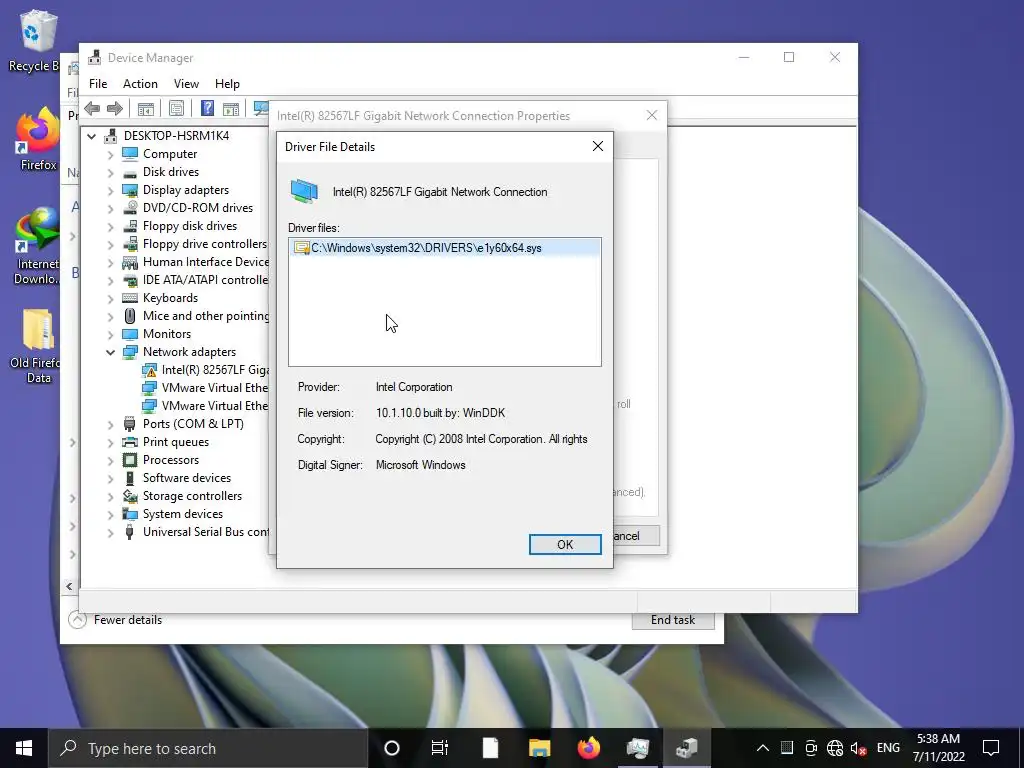This screenshot has height=768, width=1024.
Task: Open the Old Firefox Data folder
Action: (37, 346)
